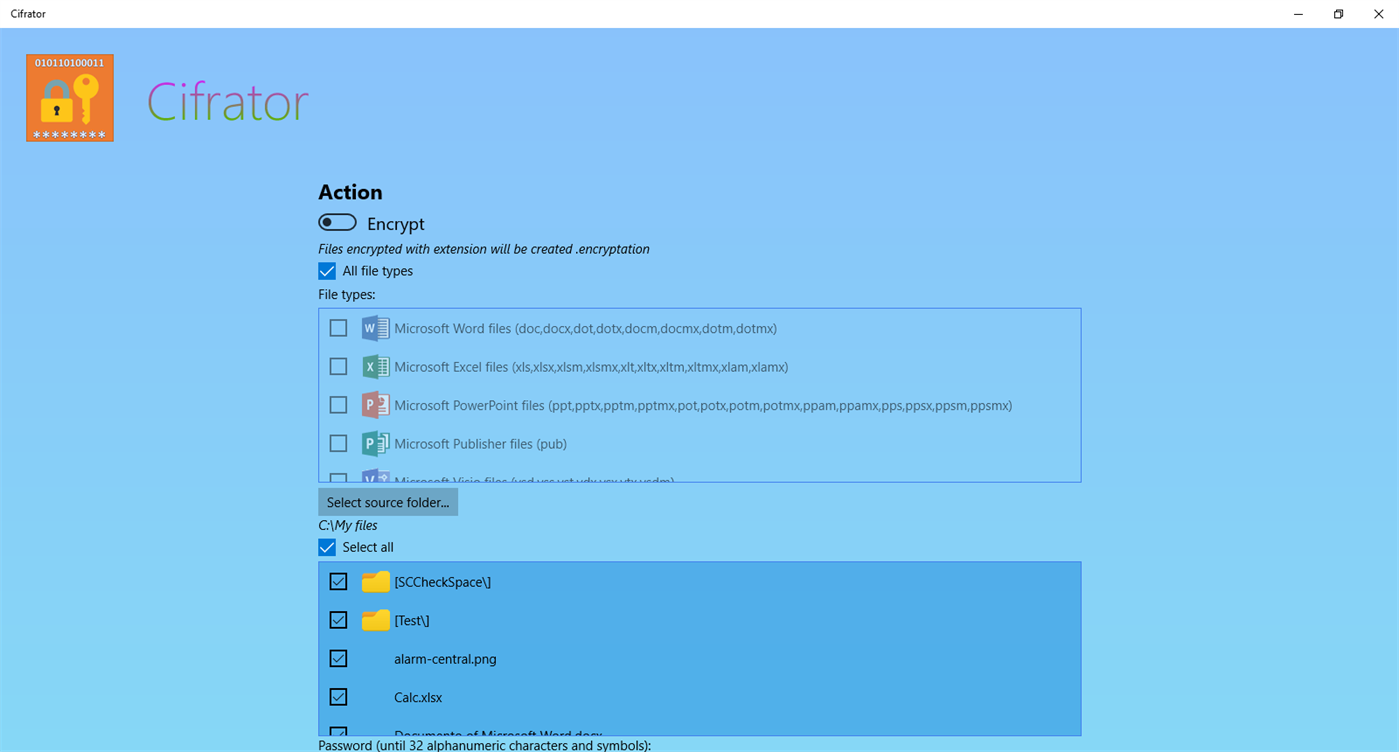Click the Microsoft Publisher files icon
Screen dimensions: 1399x752
tap(374, 443)
